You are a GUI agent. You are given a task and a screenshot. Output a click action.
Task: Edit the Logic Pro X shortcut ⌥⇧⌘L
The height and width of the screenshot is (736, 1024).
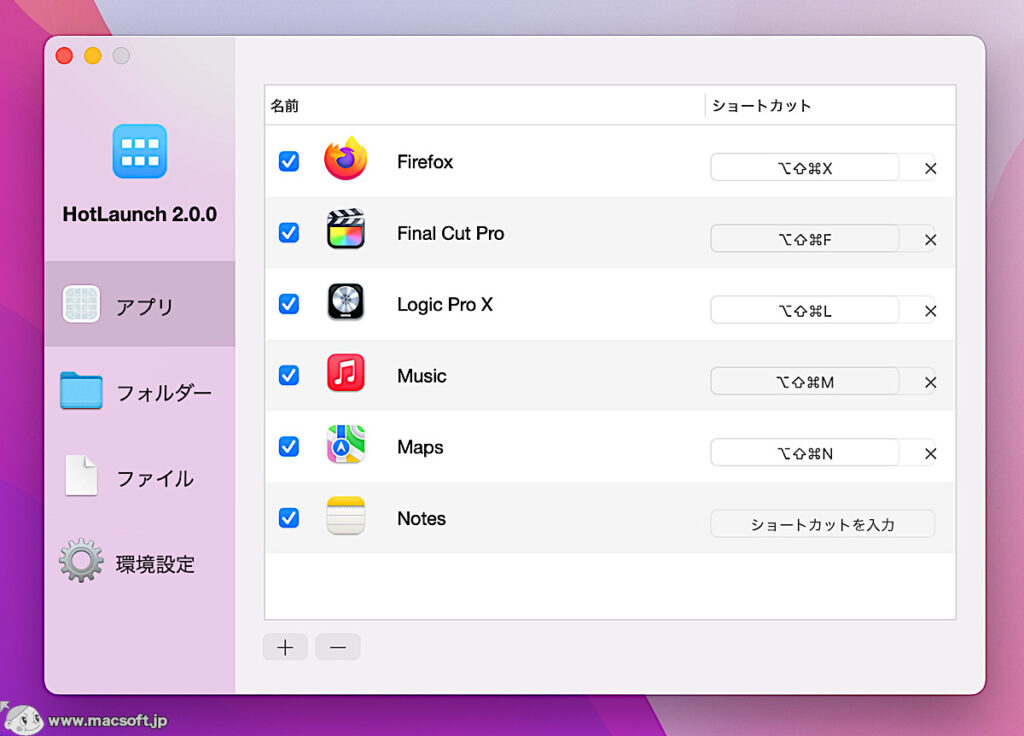pos(805,310)
